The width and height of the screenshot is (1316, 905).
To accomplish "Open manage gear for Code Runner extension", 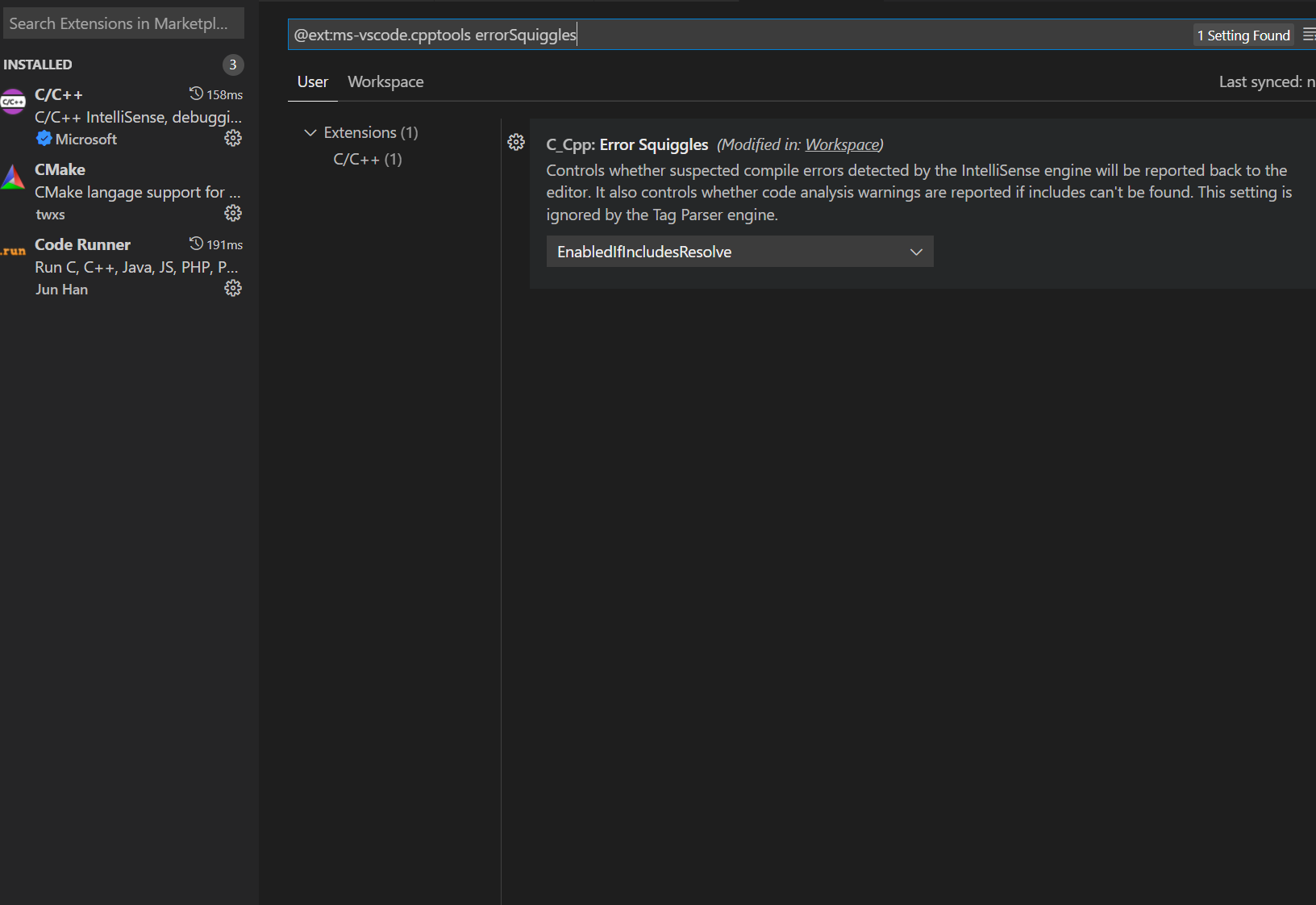I will point(233,288).
